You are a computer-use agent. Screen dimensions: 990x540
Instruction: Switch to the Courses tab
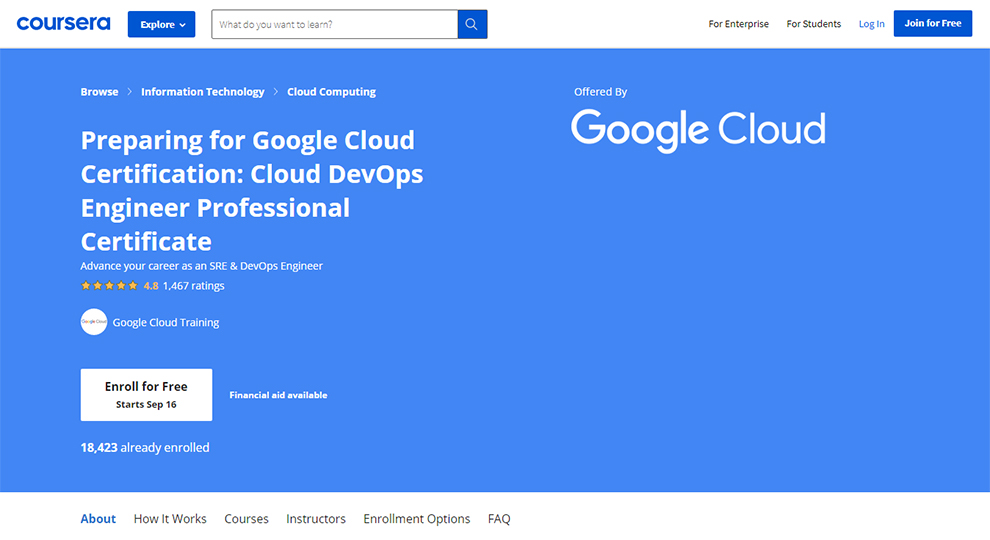(x=246, y=519)
